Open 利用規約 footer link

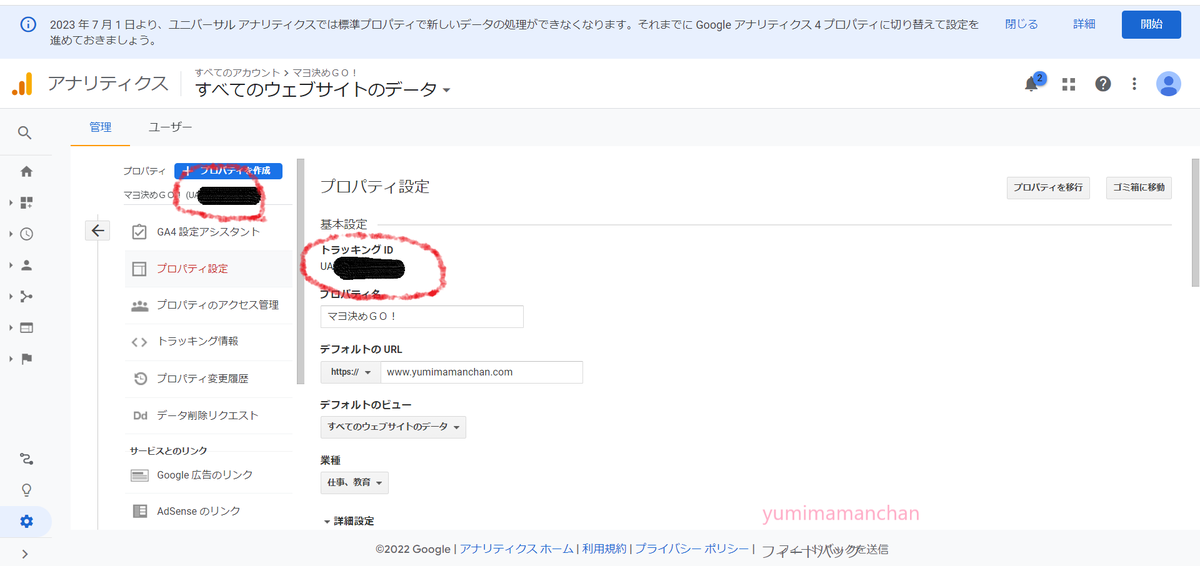pos(604,549)
